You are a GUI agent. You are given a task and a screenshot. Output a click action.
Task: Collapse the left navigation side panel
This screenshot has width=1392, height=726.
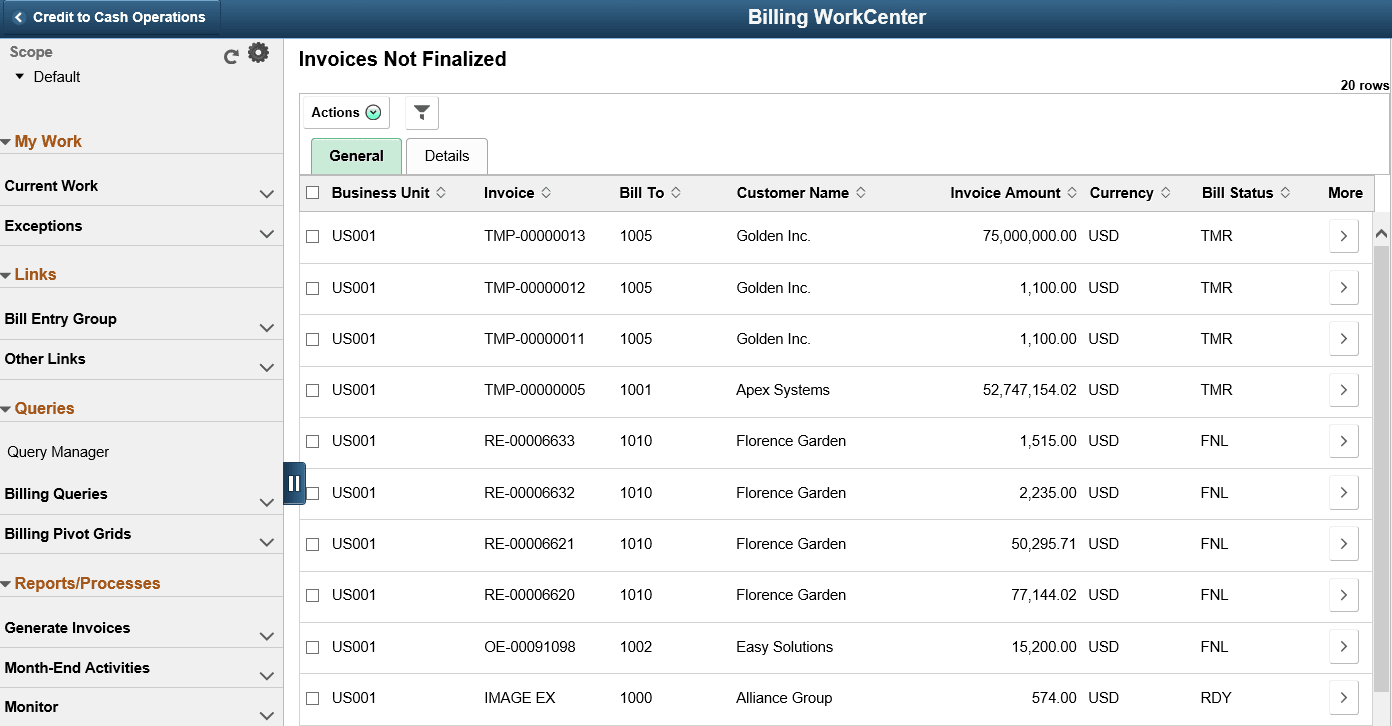295,483
